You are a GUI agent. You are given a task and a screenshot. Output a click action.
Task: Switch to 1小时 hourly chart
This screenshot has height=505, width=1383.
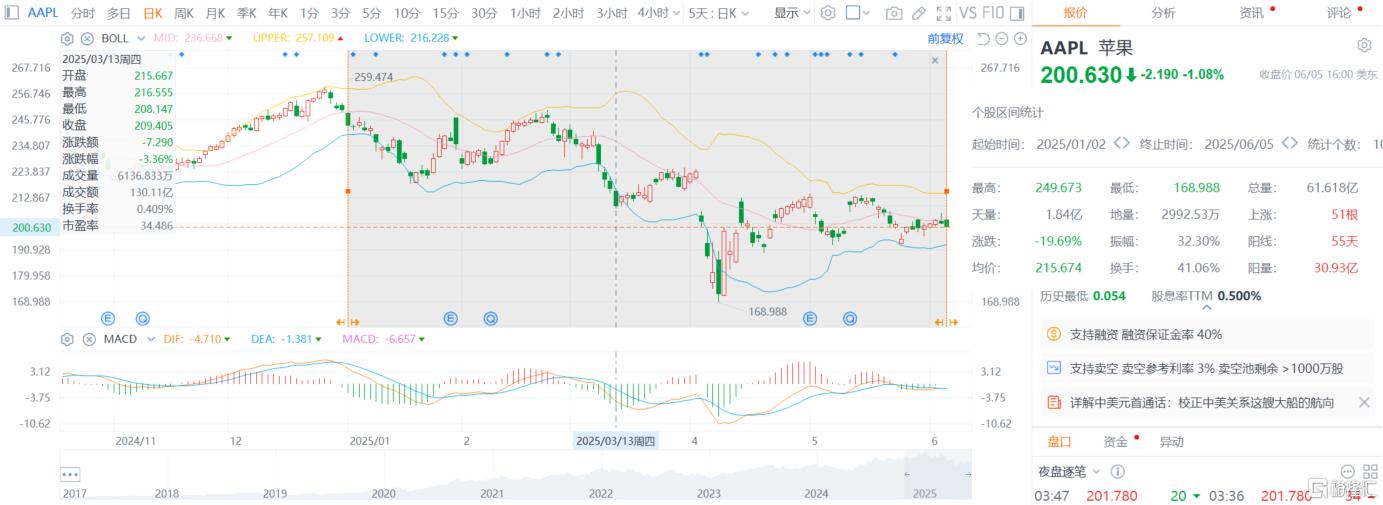click(x=525, y=13)
